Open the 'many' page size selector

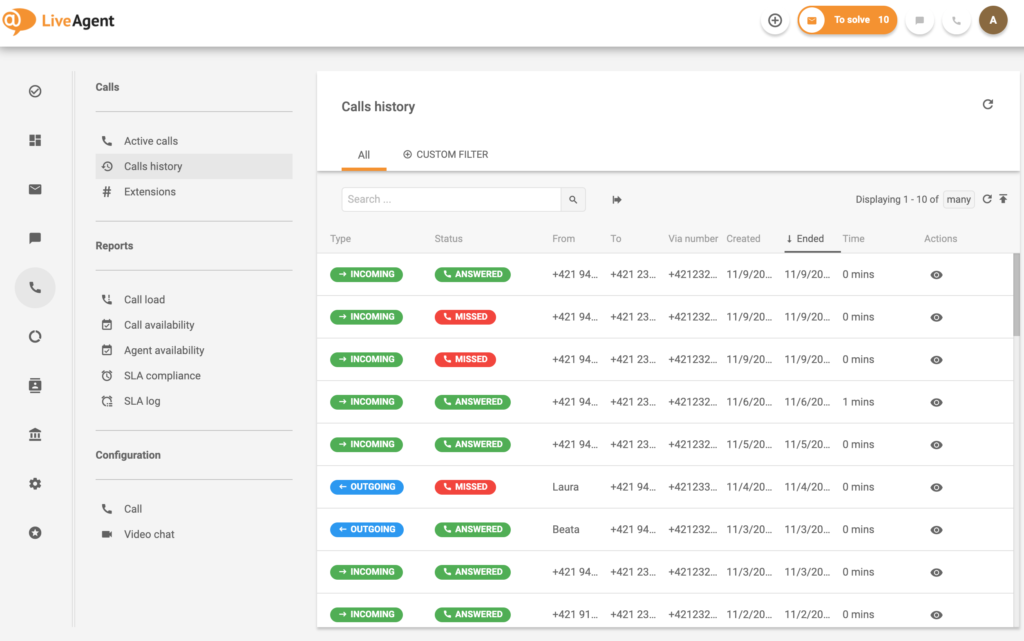click(x=958, y=199)
